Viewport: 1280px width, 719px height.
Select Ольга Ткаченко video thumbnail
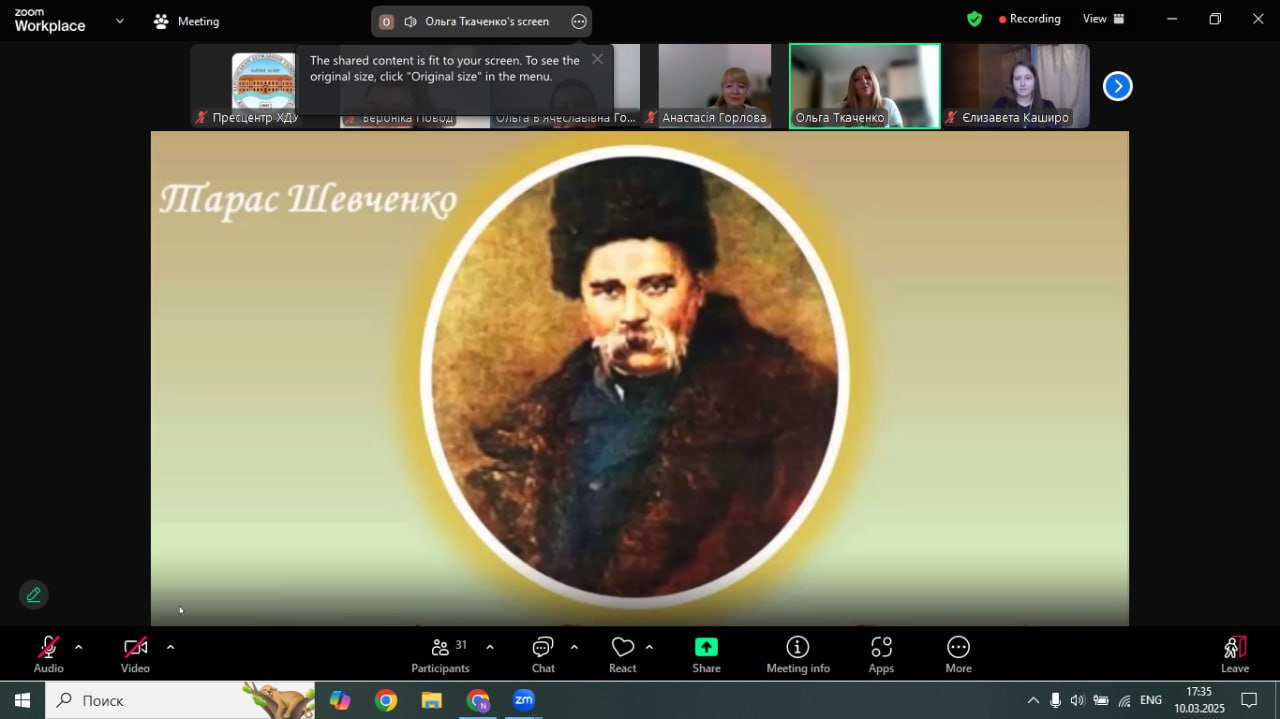(865, 86)
